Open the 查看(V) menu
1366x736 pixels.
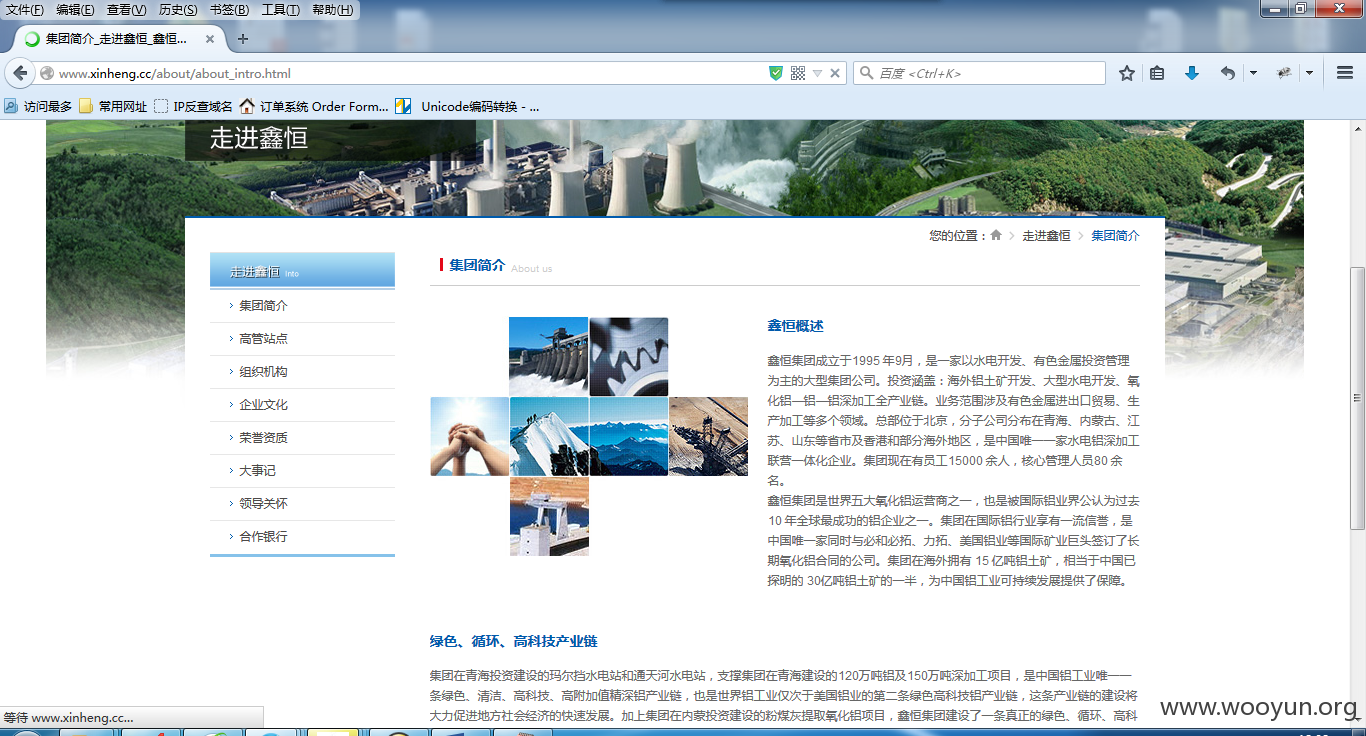click(126, 10)
